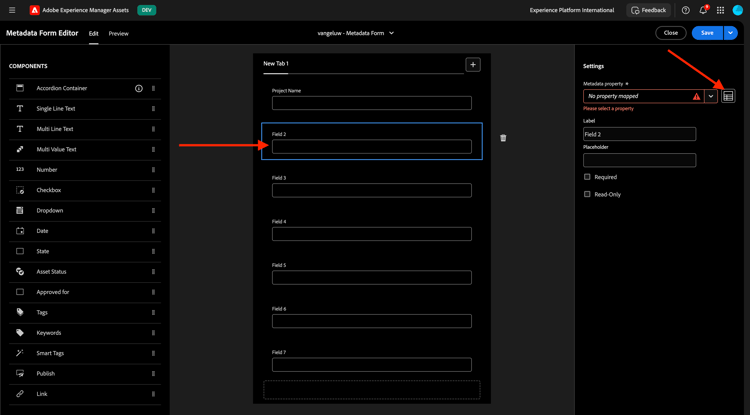The width and height of the screenshot is (750, 415).
Task: Enable the Required checkbox
Action: coord(587,177)
